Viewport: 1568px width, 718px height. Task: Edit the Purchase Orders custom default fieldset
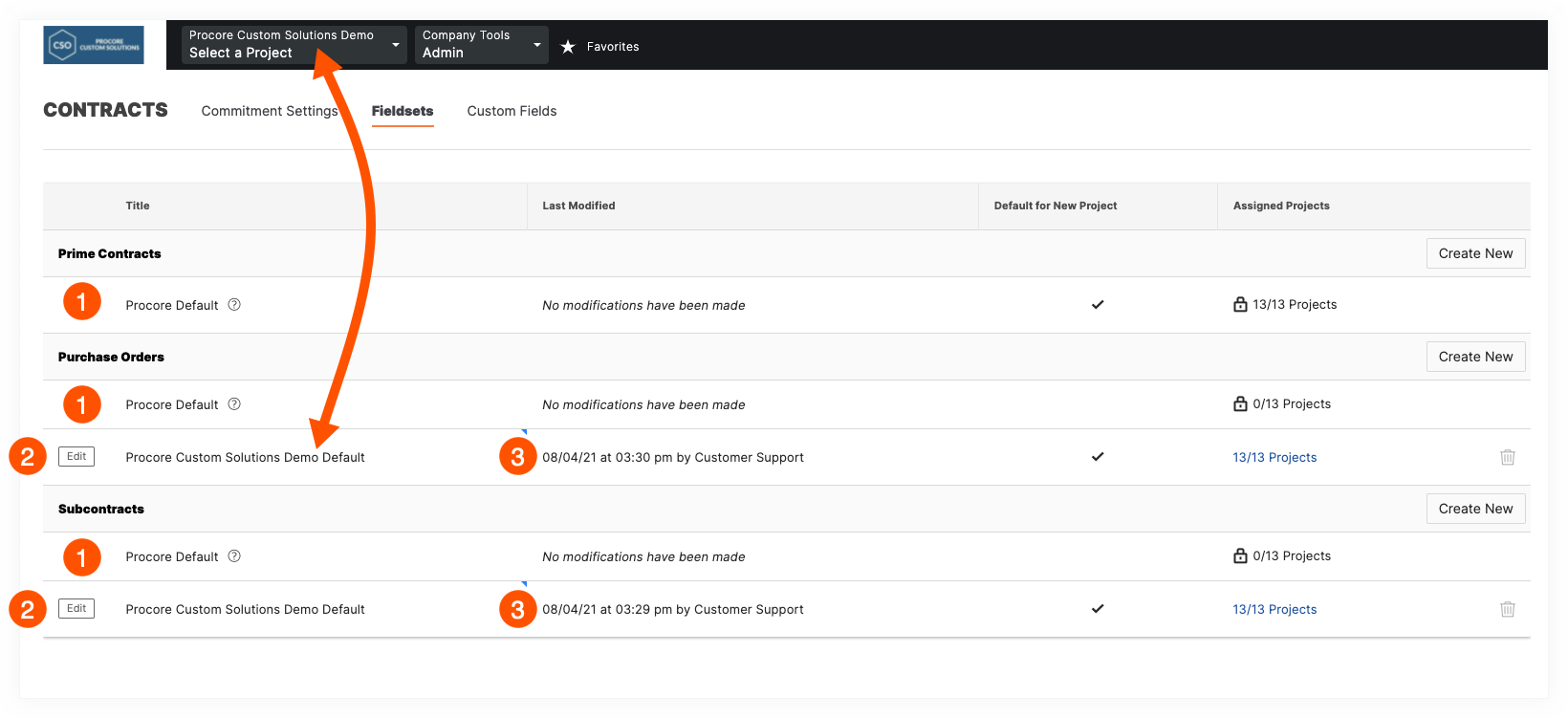pos(76,457)
